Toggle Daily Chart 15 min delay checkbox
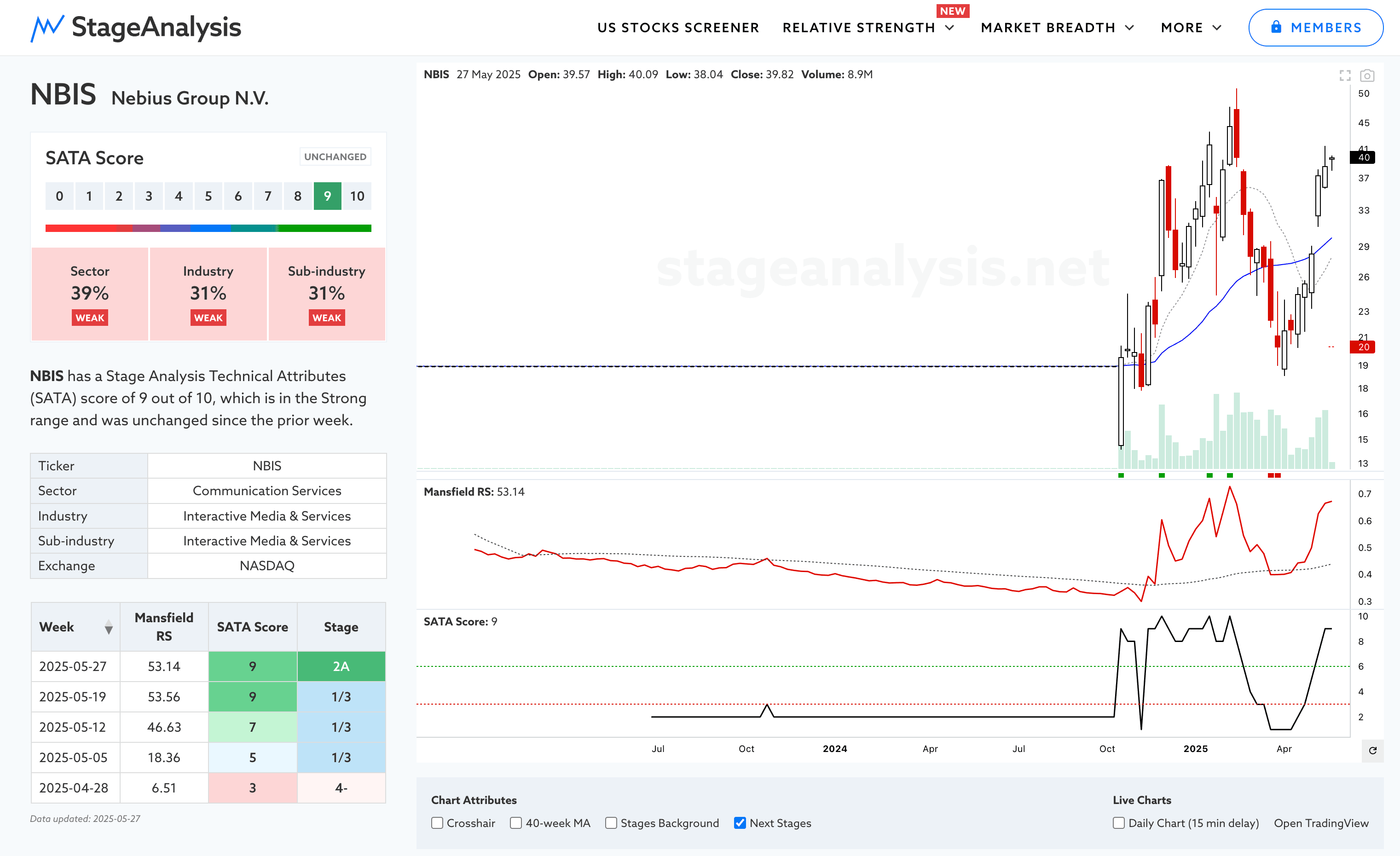This screenshot has height=856, width=1400. point(1119,823)
